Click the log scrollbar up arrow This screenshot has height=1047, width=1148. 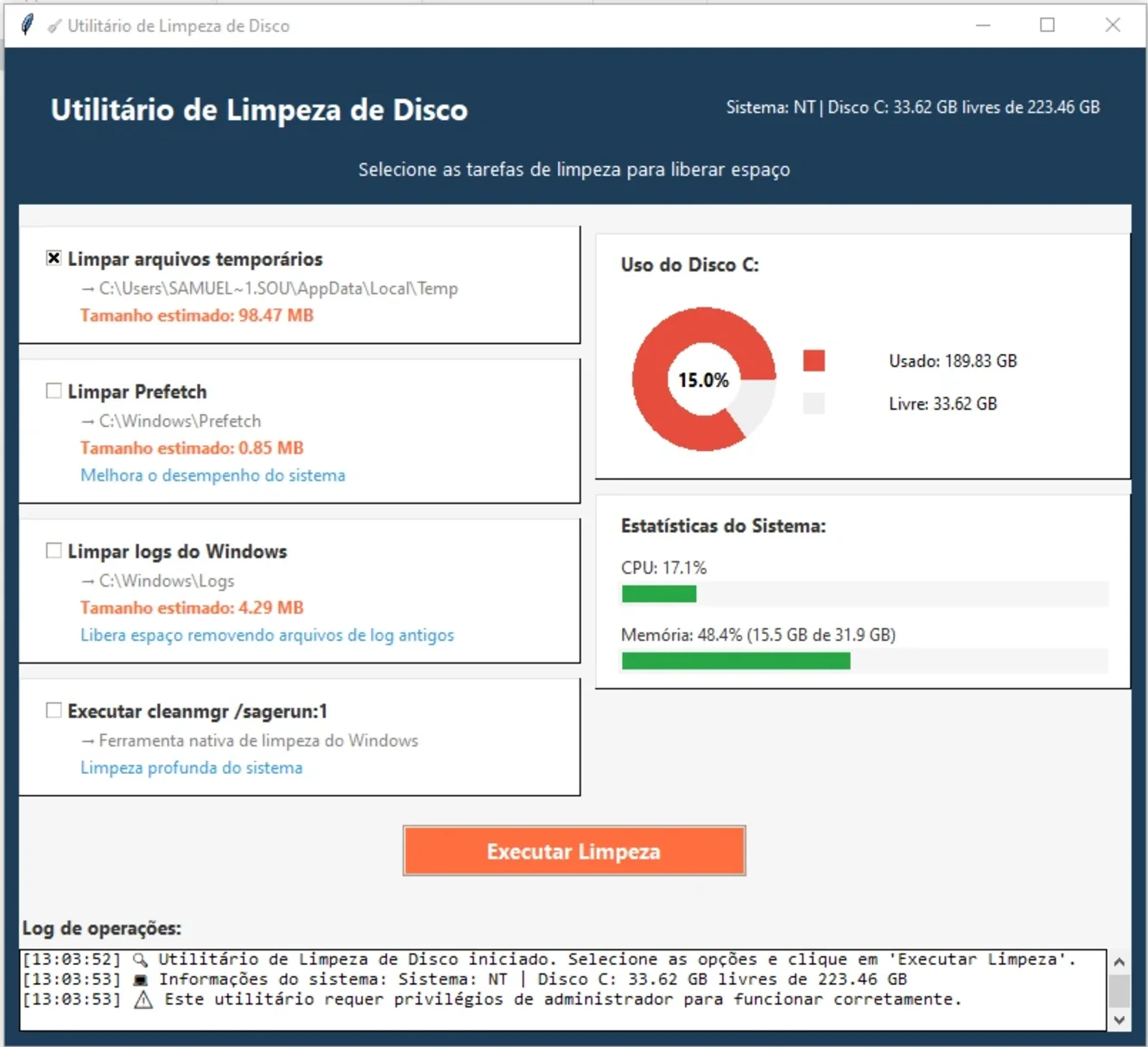click(1119, 961)
